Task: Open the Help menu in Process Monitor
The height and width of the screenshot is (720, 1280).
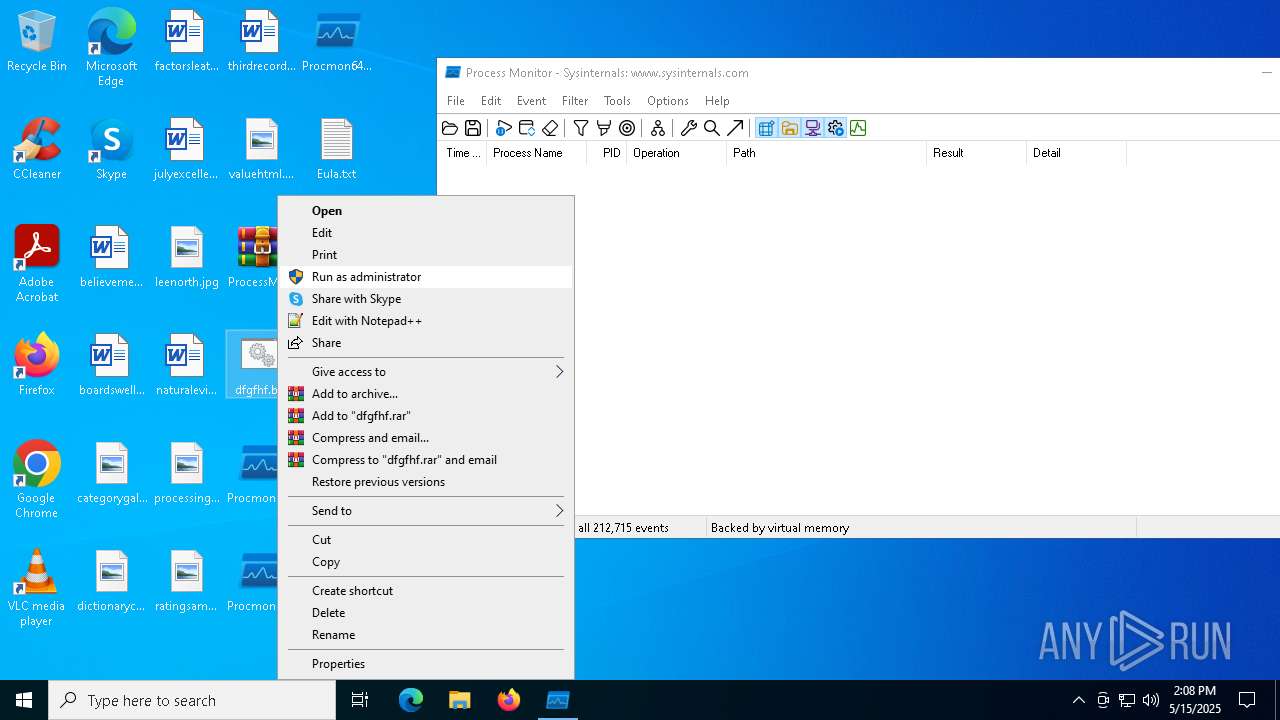Action: (717, 101)
